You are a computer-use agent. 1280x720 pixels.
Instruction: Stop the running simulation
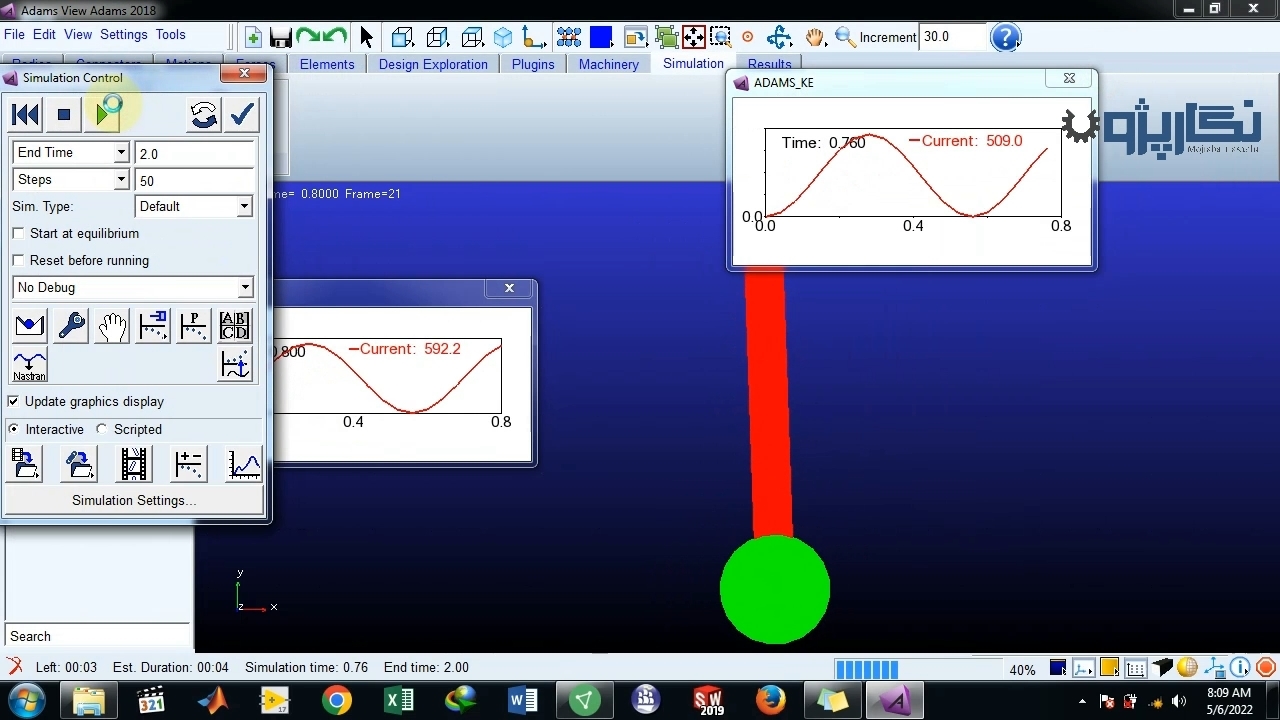tap(64, 115)
